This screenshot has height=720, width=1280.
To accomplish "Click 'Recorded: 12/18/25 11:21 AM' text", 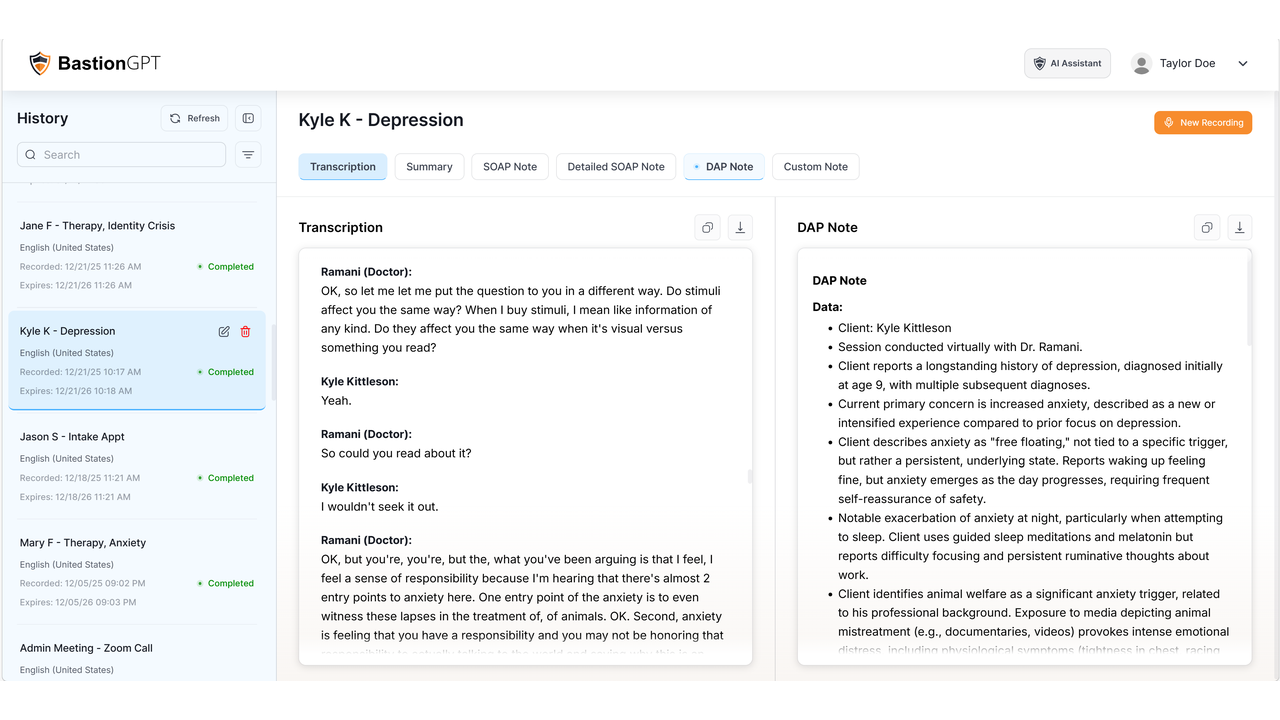I will tap(80, 478).
